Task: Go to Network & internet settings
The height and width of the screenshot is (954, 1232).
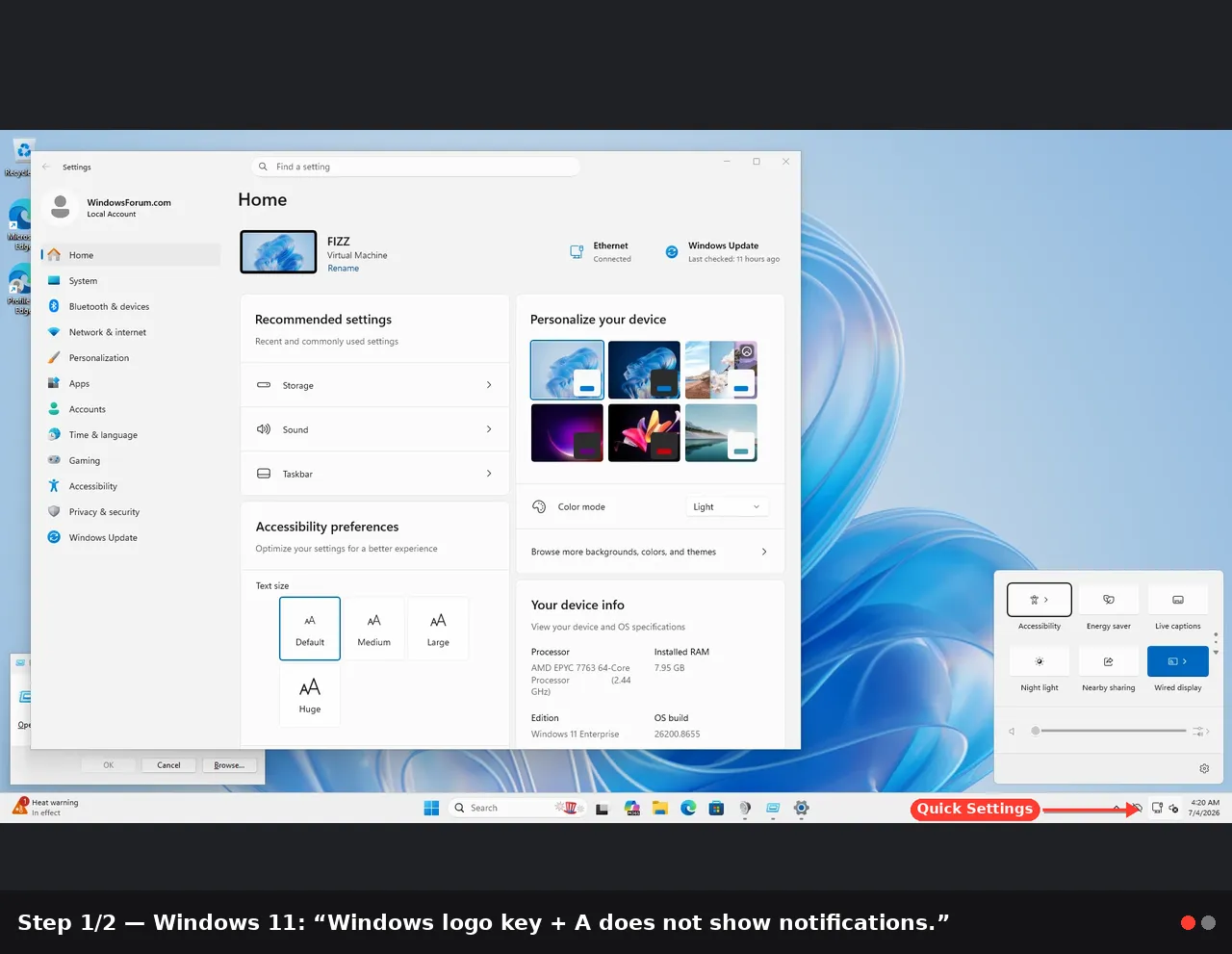Action: point(131,332)
